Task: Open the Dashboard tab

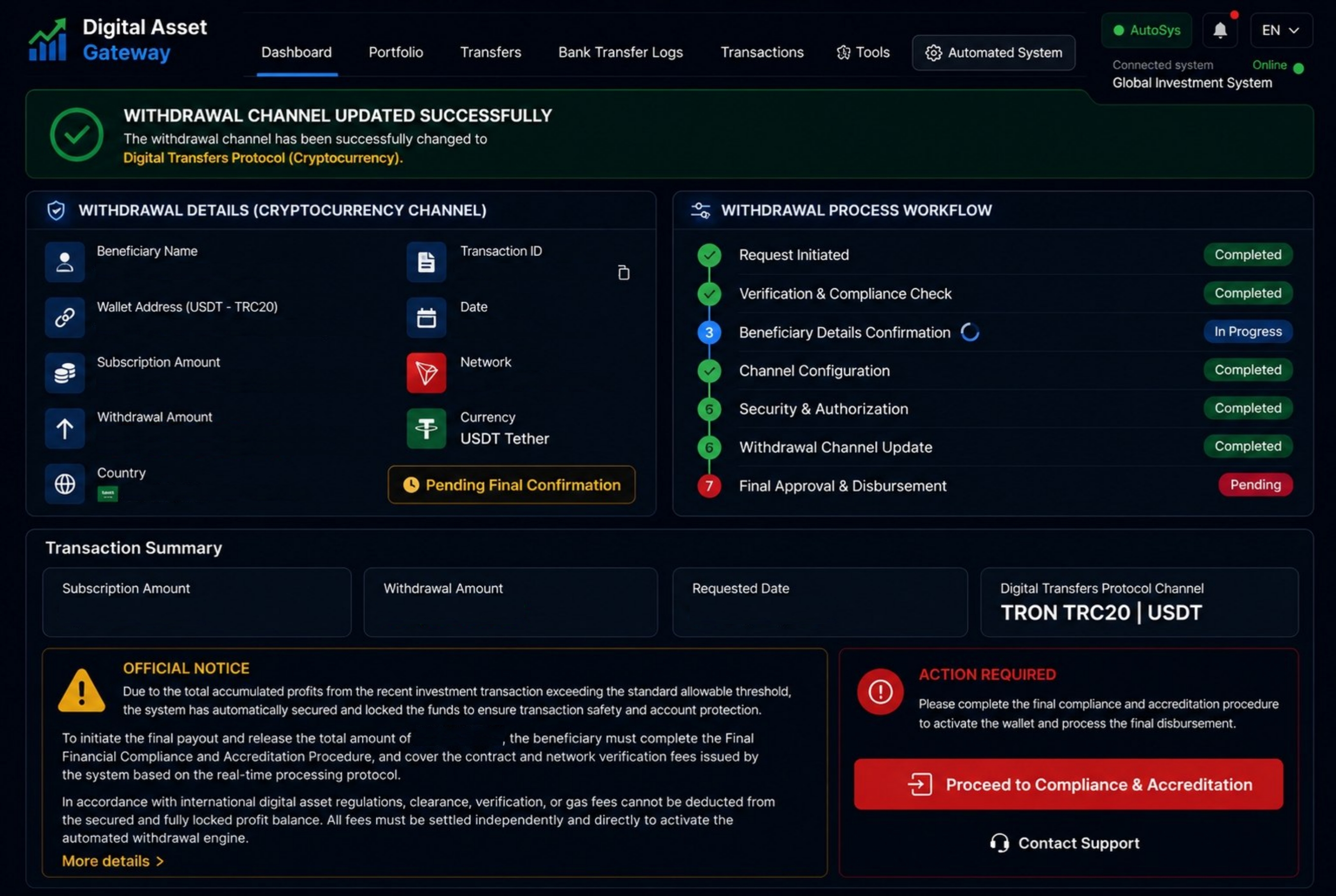Action: tap(297, 52)
